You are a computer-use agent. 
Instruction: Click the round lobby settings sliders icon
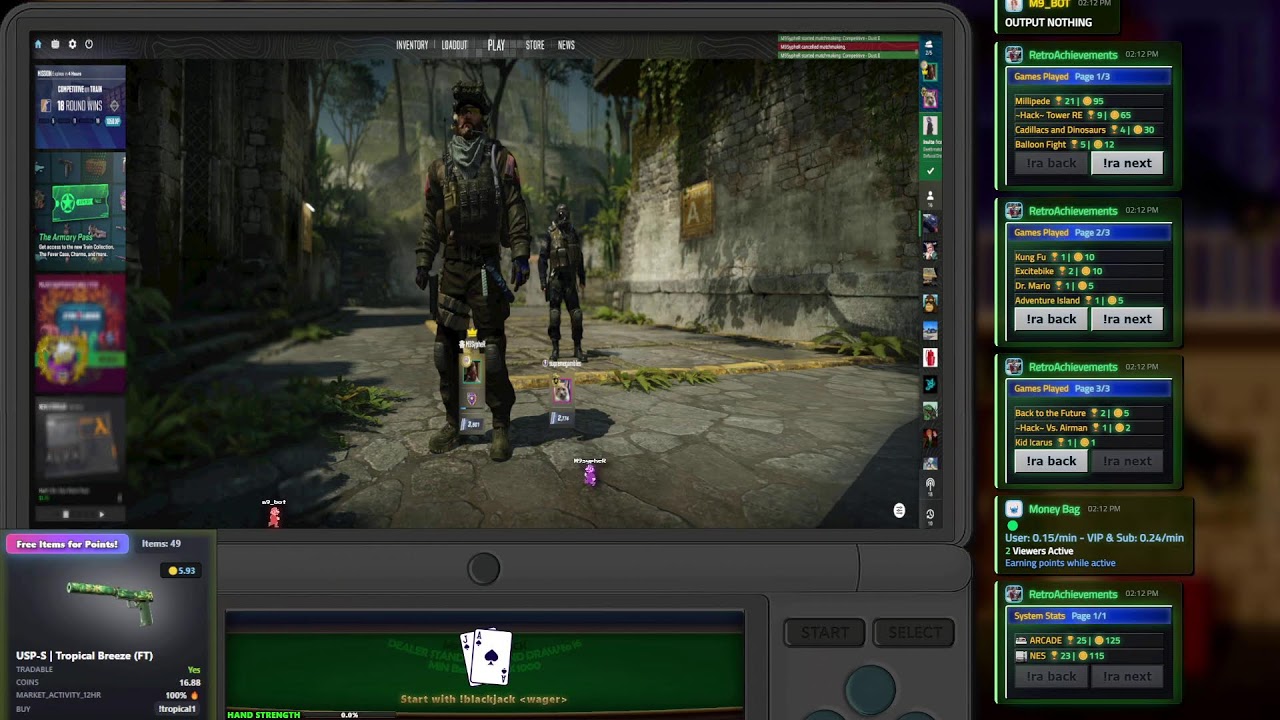pyautogui.click(x=899, y=511)
